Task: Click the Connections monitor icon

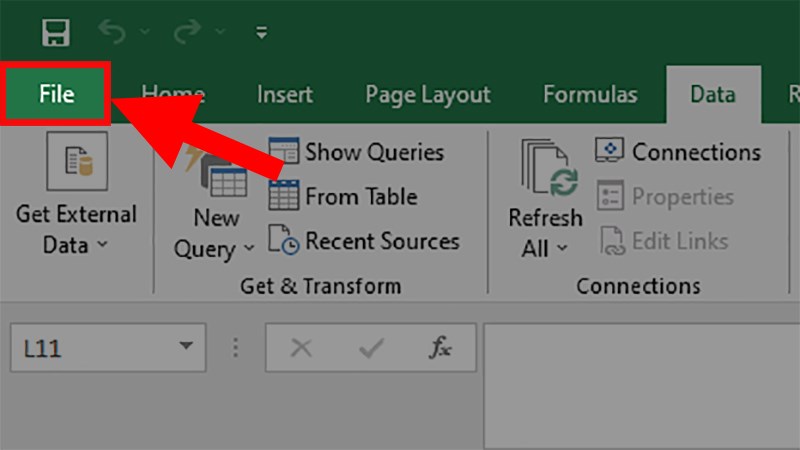Action: pos(609,150)
